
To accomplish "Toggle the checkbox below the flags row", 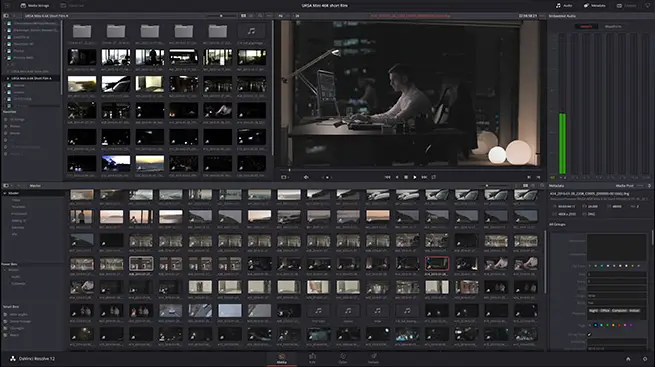I will point(589,334).
